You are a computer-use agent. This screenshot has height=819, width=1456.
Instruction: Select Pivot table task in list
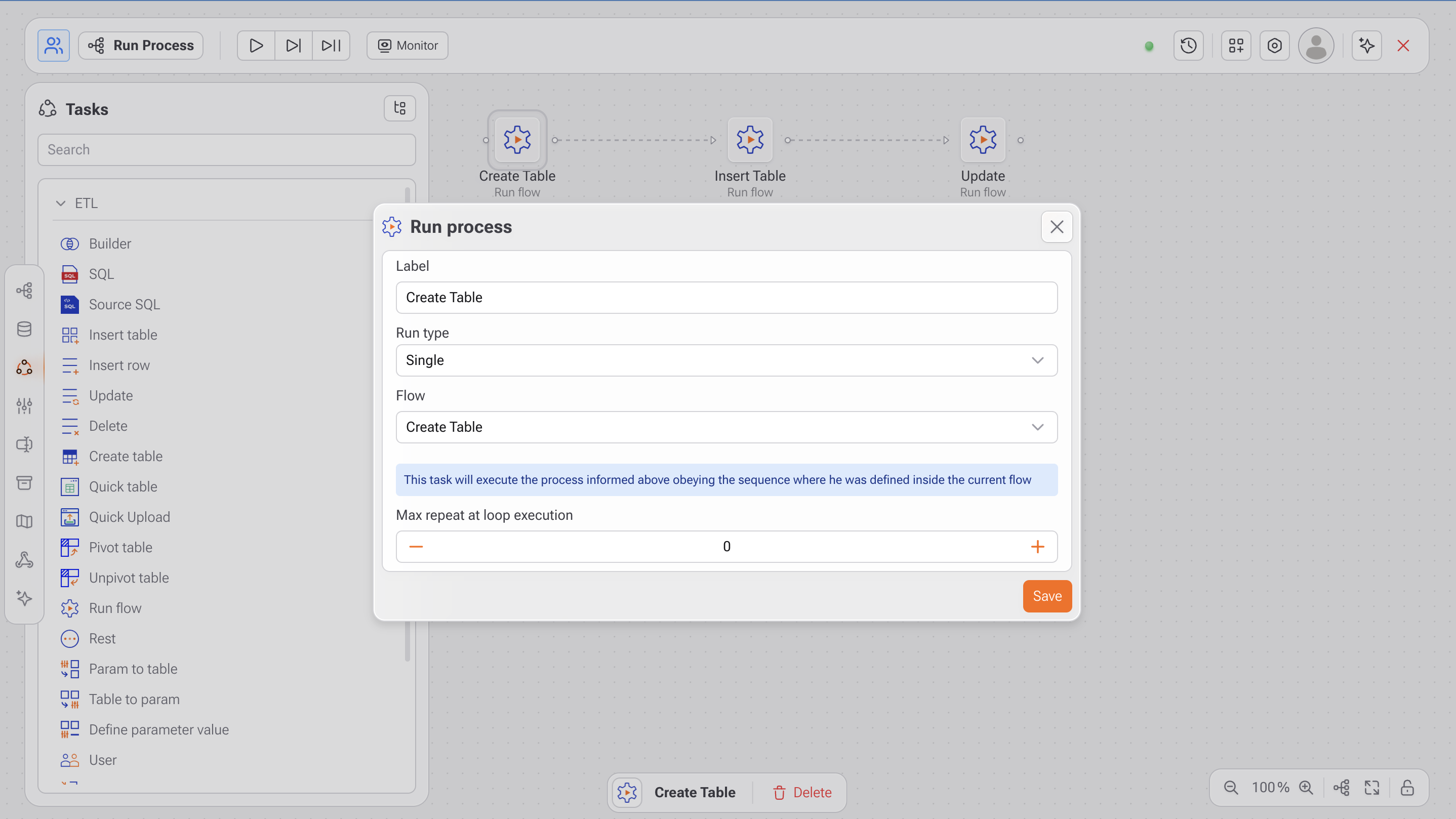point(120,547)
